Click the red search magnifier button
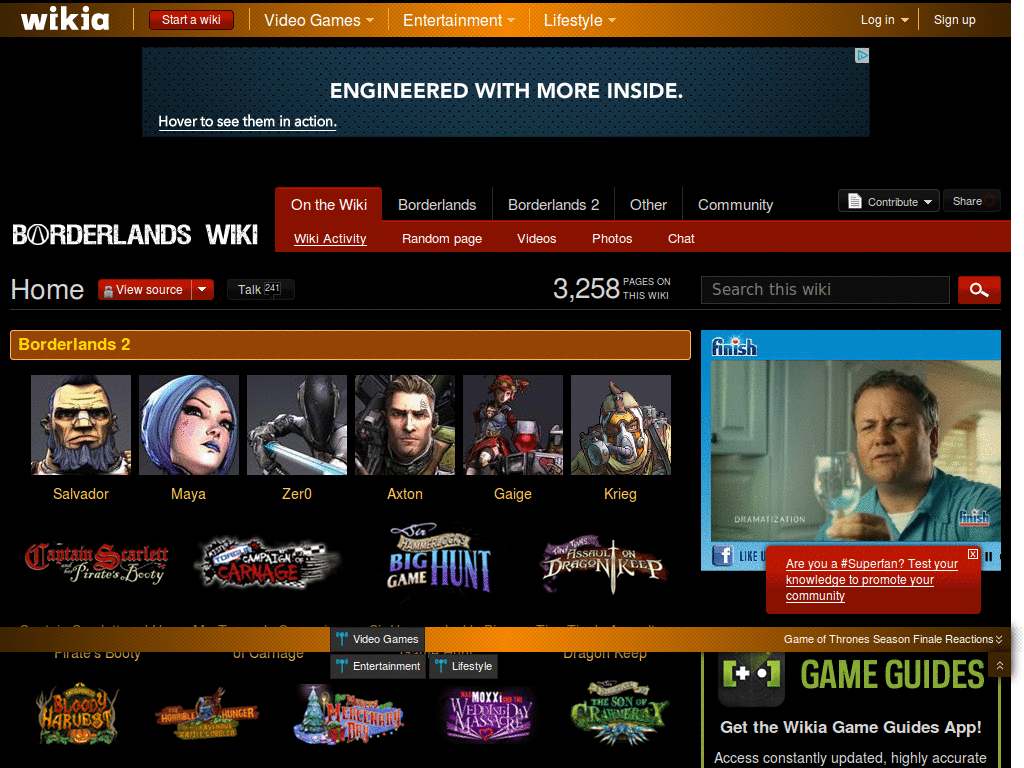1024x768 pixels. click(x=979, y=289)
